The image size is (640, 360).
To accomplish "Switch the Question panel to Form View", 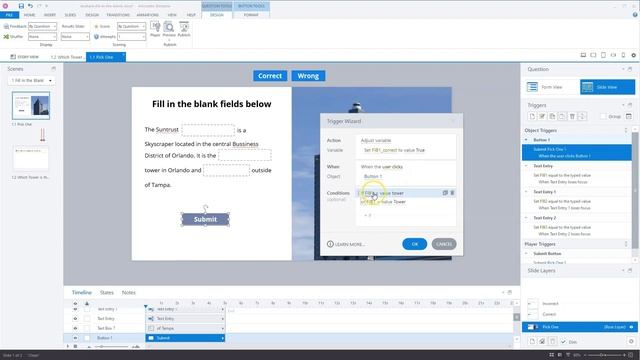I will (x=551, y=87).
